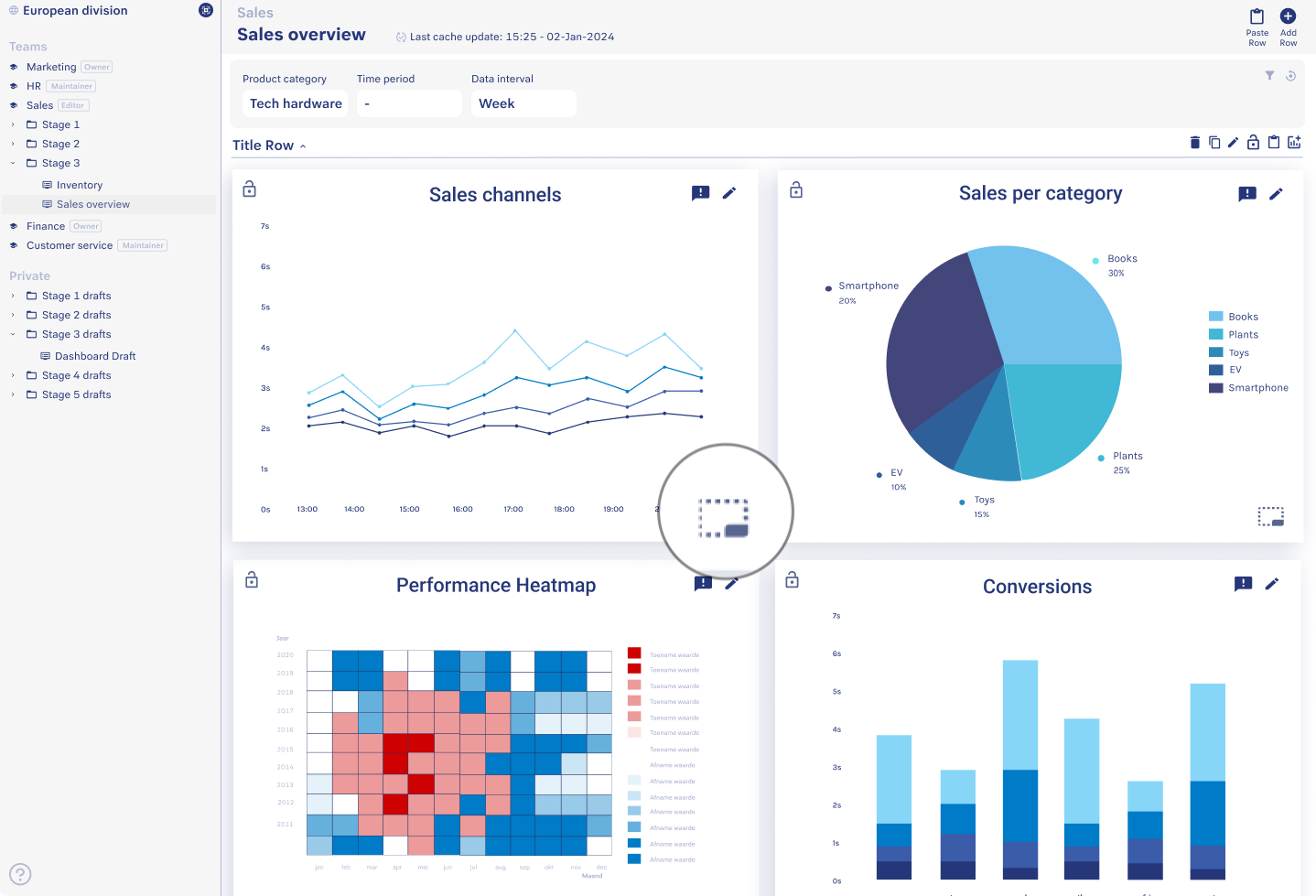Edit Sales per category with pencil icon
1316x896 pixels.
(x=1276, y=193)
